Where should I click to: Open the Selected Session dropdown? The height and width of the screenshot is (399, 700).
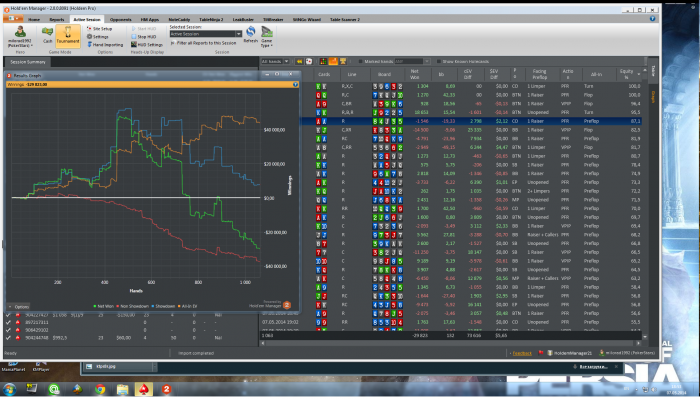click(x=205, y=34)
